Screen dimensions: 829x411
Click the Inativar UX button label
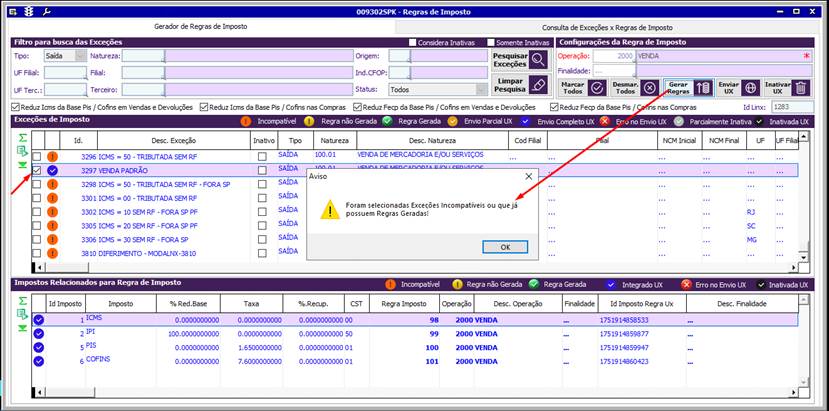pyautogui.click(x=778, y=88)
